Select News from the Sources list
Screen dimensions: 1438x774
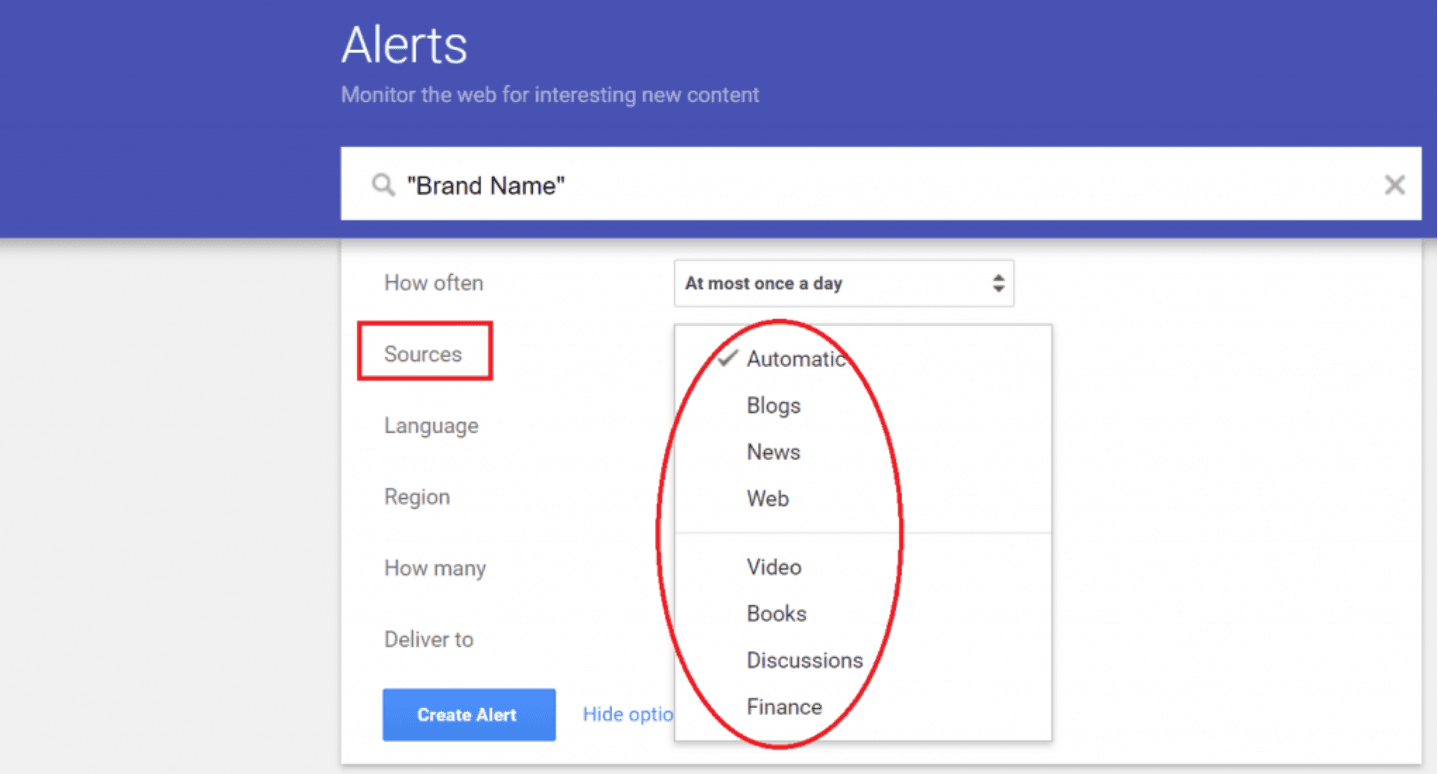773,452
